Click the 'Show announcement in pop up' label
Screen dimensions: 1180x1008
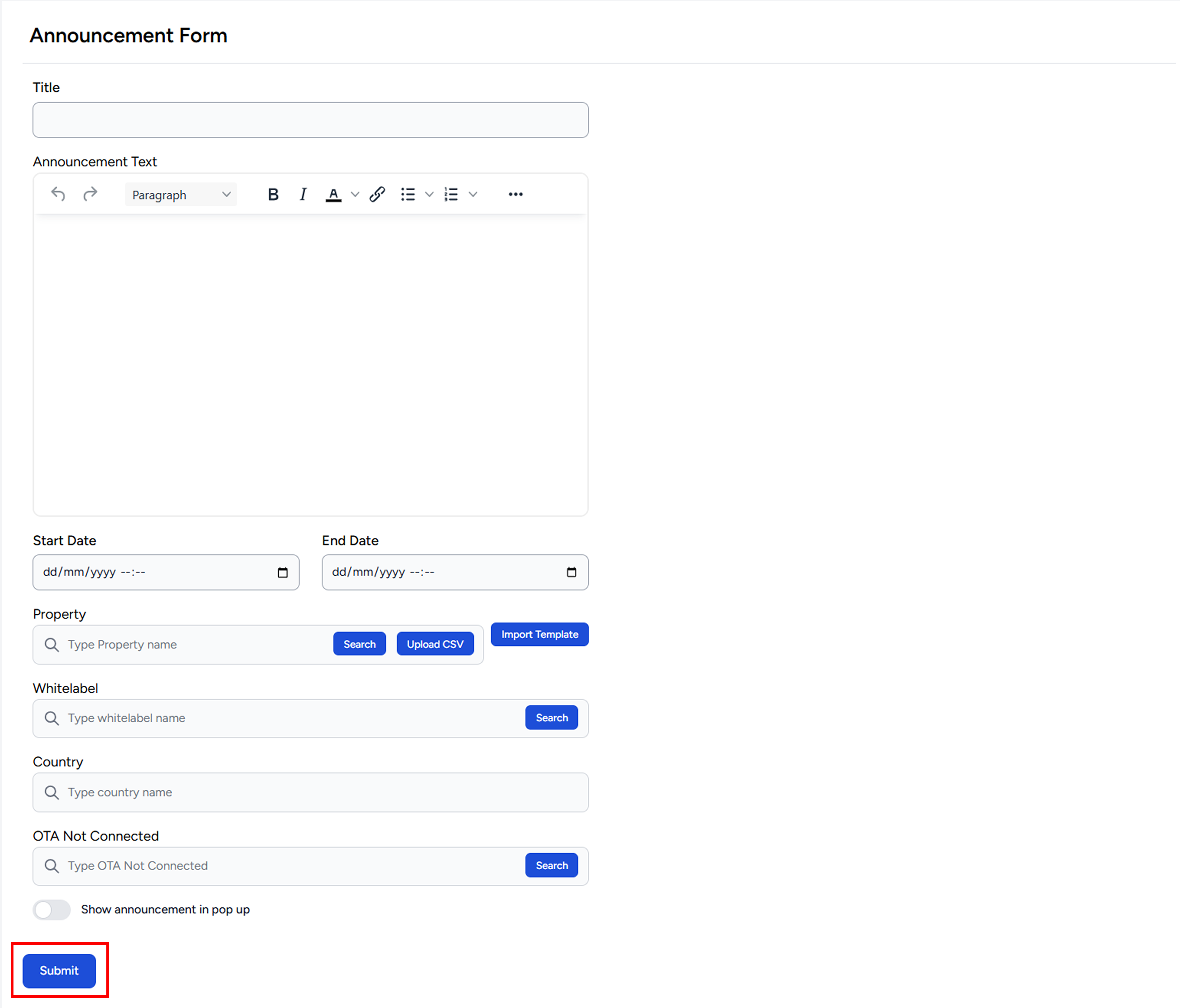coord(165,909)
